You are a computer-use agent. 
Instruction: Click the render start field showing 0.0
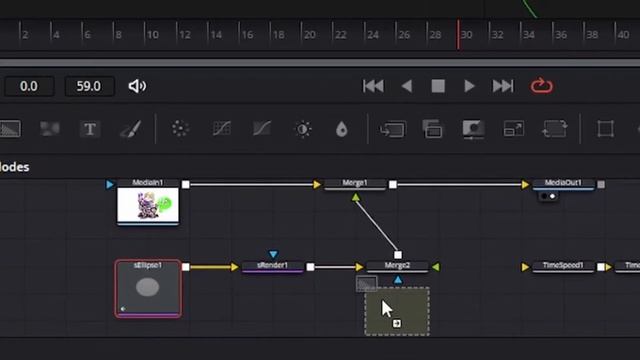[x=29, y=86]
